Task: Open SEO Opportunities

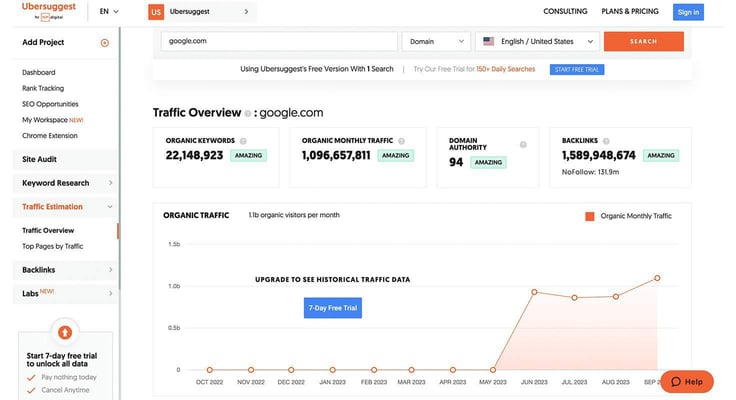Action: [50, 104]
